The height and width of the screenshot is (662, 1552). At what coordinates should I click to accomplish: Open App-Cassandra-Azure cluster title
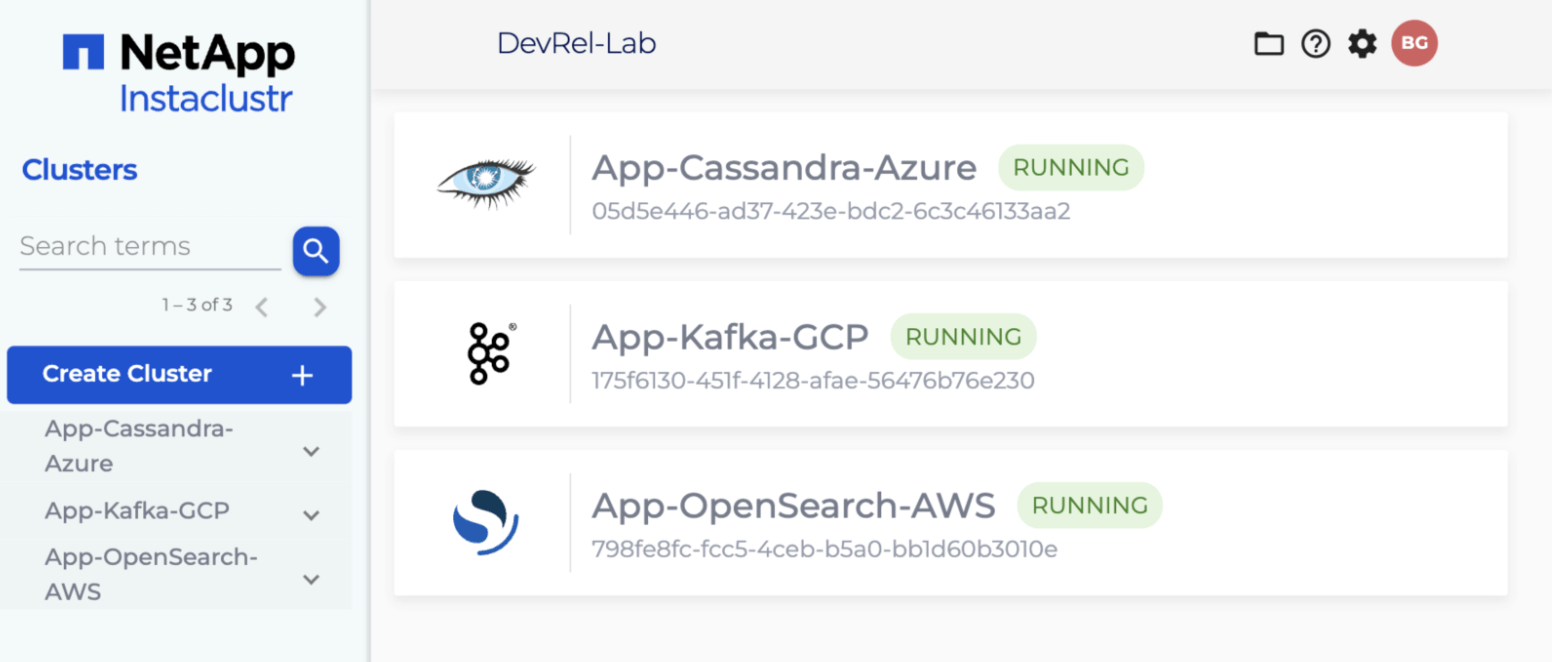(x=783, y=168)
